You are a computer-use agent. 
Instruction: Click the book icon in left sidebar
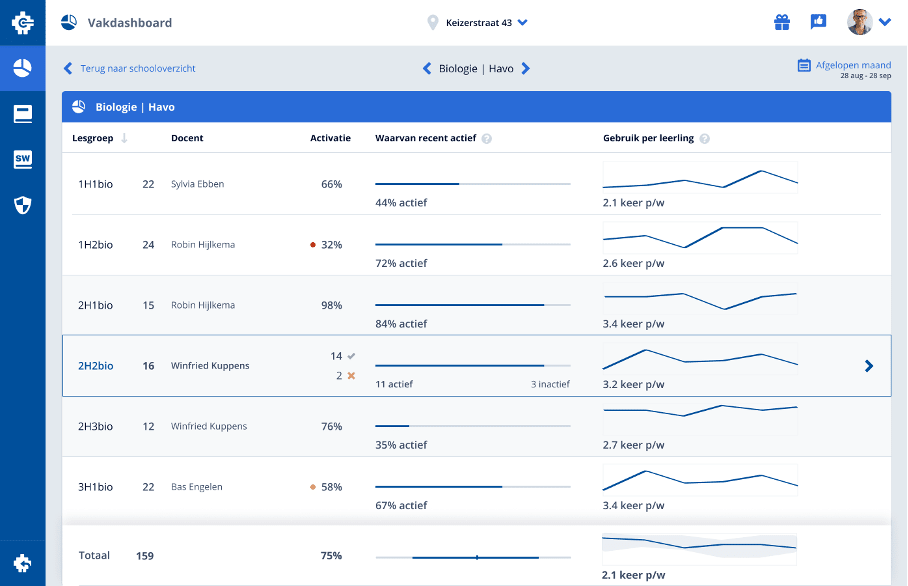22,114
